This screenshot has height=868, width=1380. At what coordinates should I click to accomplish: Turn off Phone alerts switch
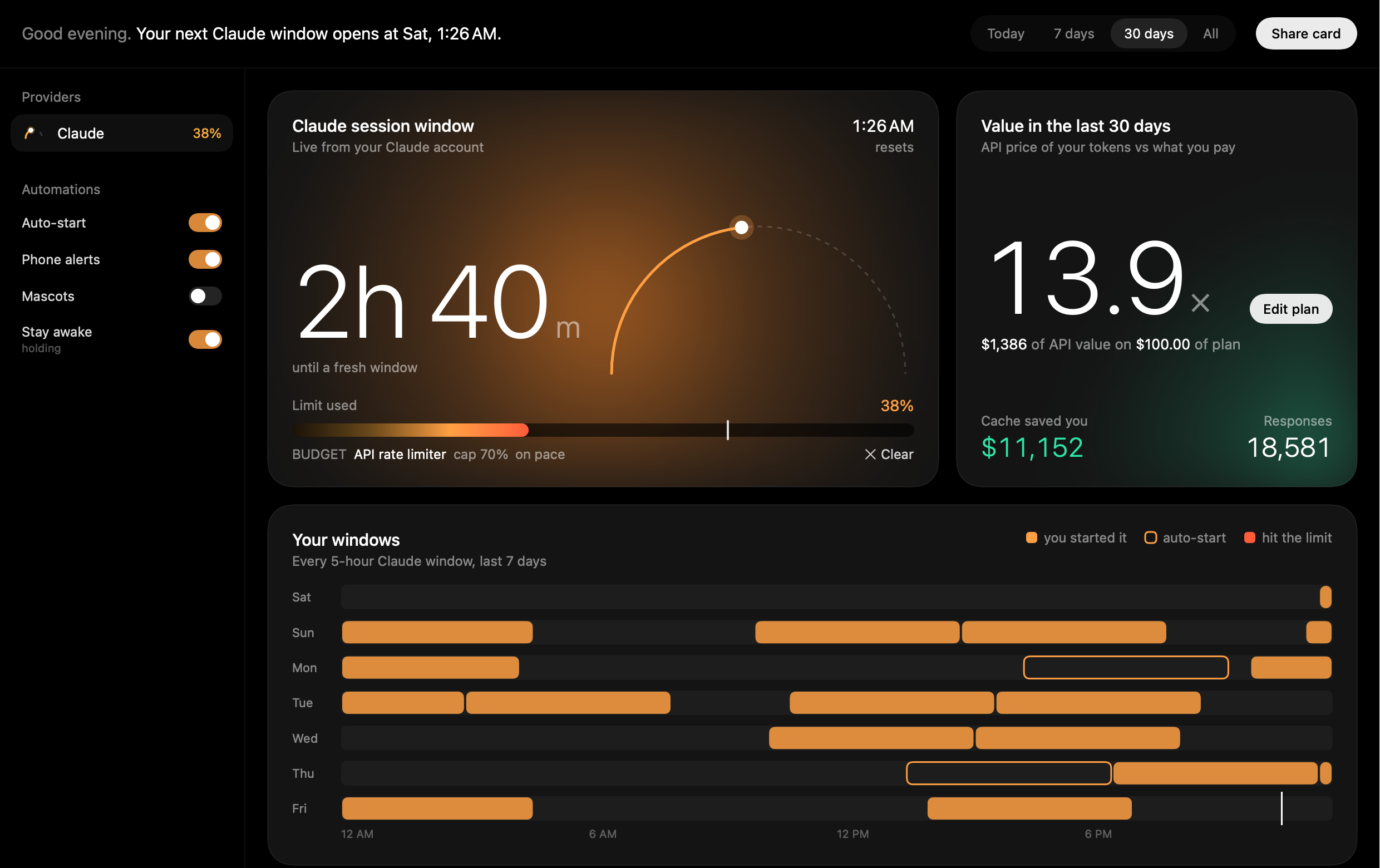click(205, 259)
